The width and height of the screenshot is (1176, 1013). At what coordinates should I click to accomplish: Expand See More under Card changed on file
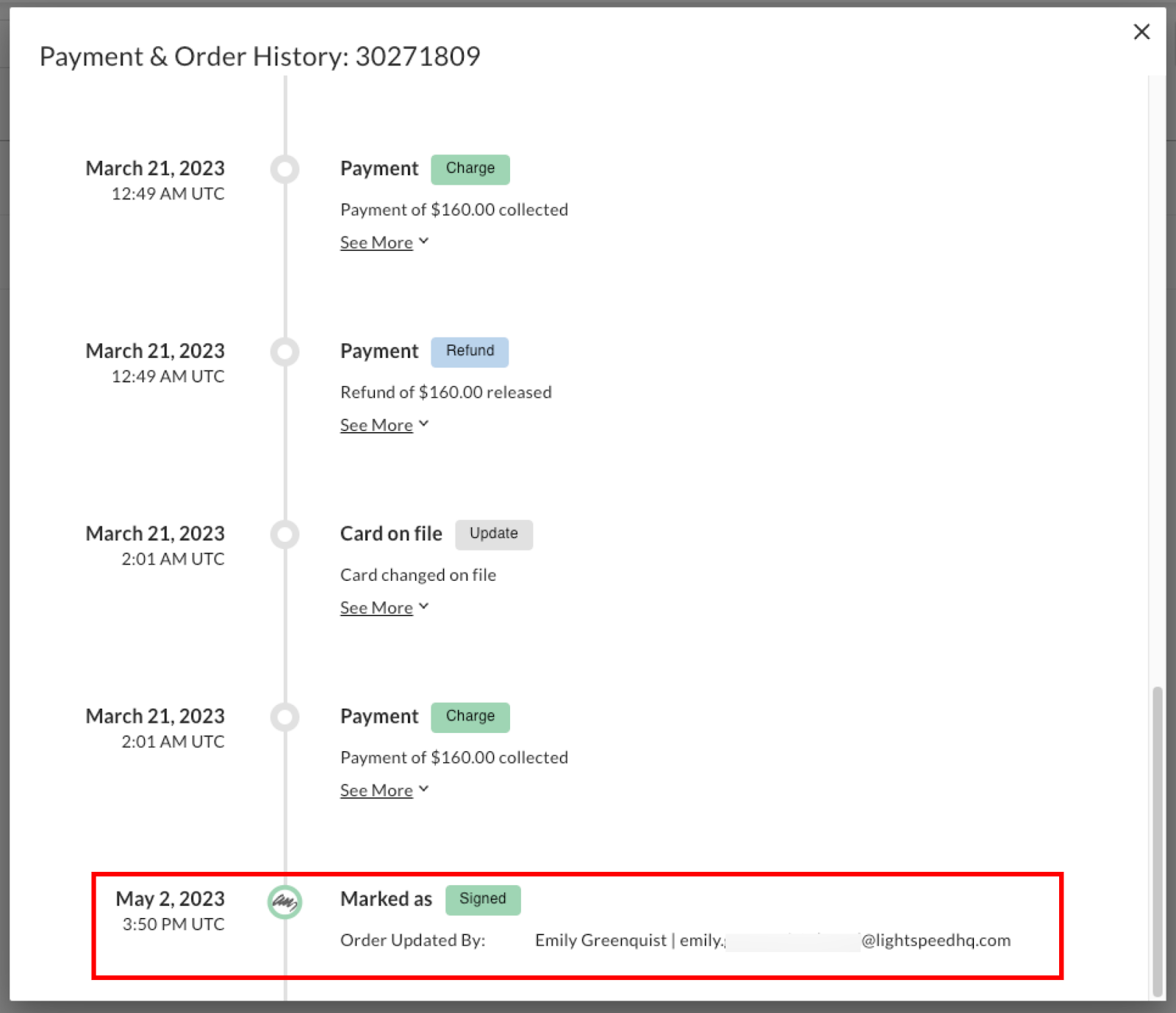[x=377, y=607]
